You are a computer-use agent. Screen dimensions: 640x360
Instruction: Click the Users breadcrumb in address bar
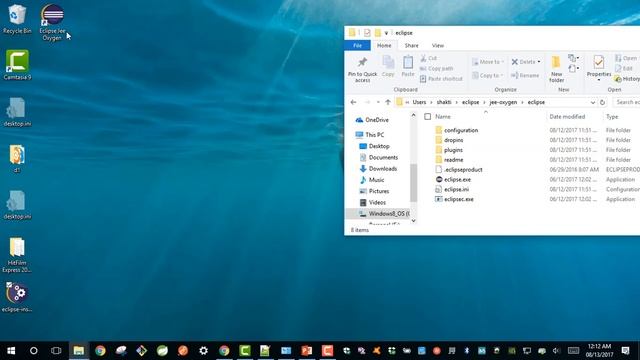pyautogui.click(x=419, y=102)
